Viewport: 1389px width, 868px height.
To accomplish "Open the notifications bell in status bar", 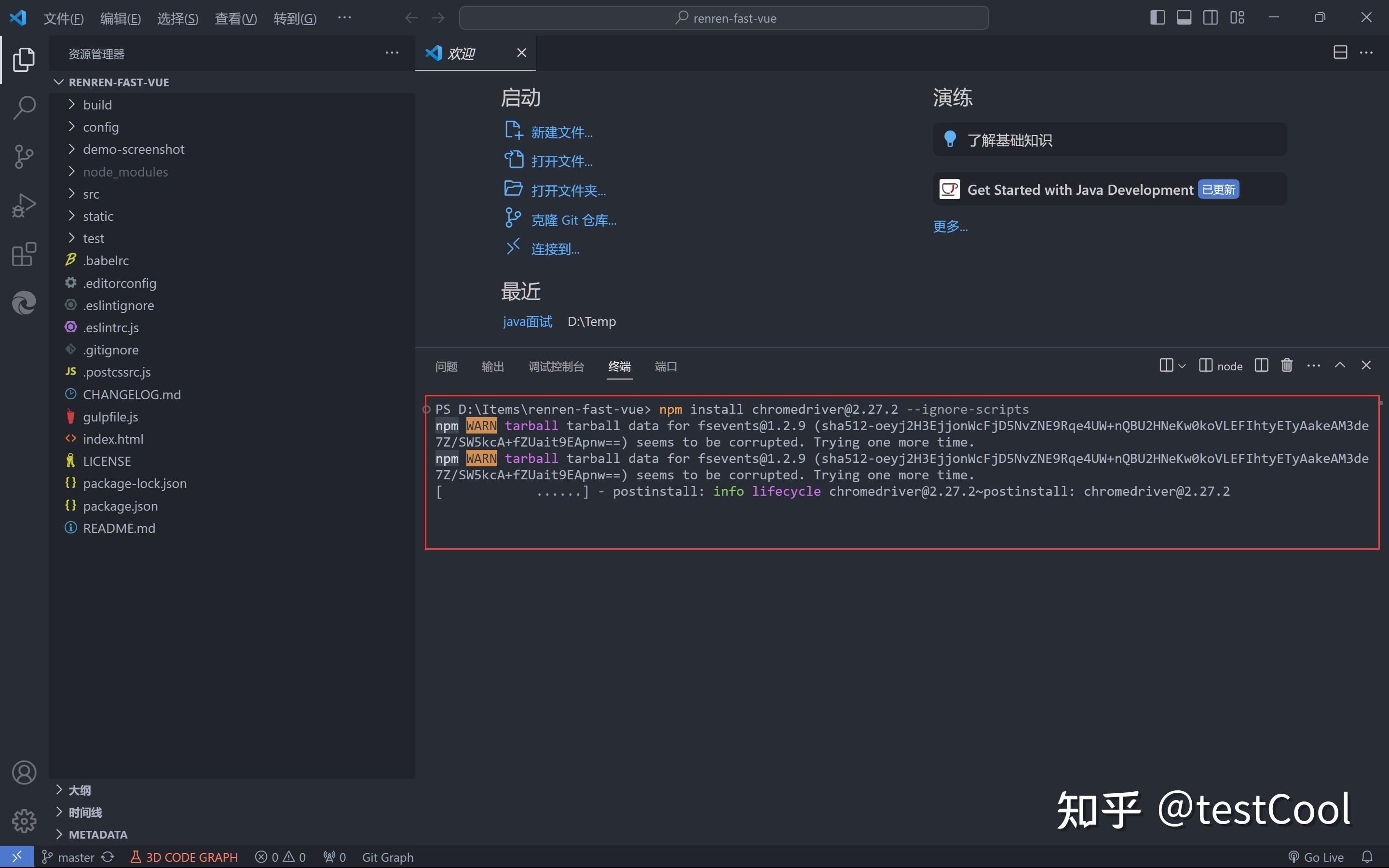I will pos(1368,856).
